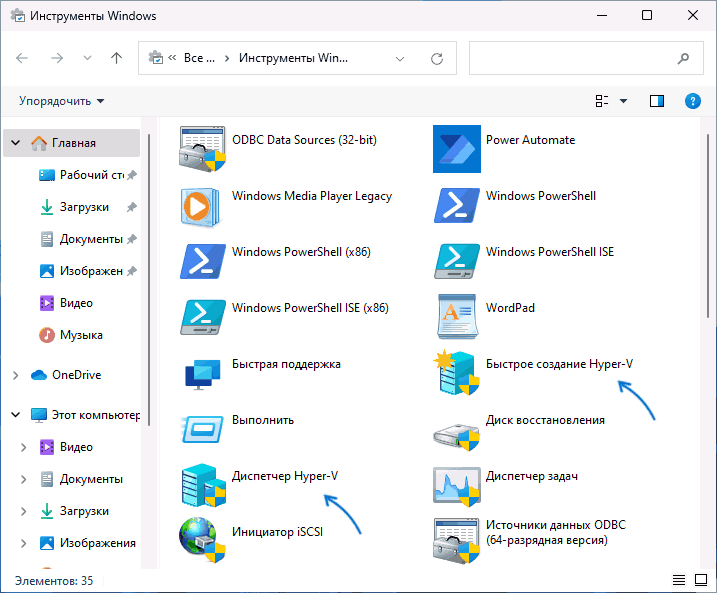The width and height of the screenshot is (717, 593).
Task: Select Источники данных ODBC 64-bit icon
Action: pos(457,541)
